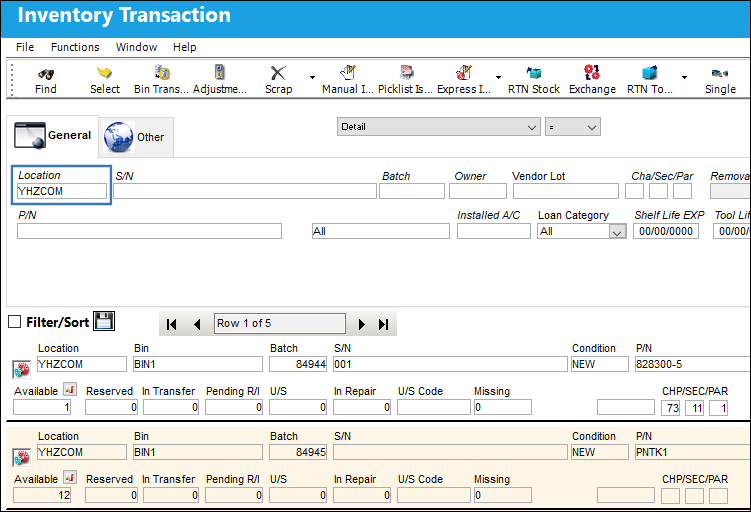Click the Installed A/C field

(494, 231)
